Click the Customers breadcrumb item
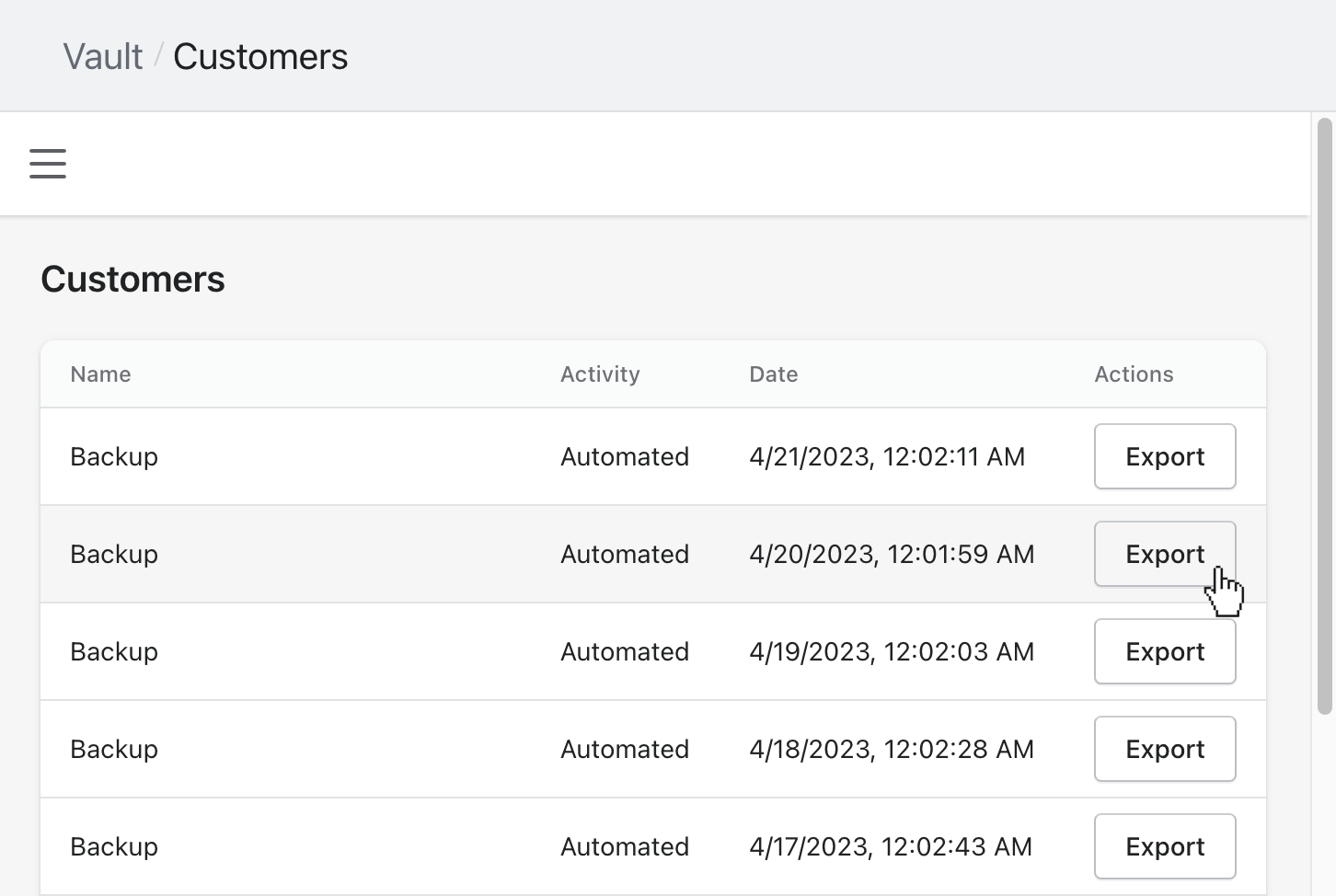Image resolution: width=1336 pixels, height=896 pixels. [x=260, y=57]
